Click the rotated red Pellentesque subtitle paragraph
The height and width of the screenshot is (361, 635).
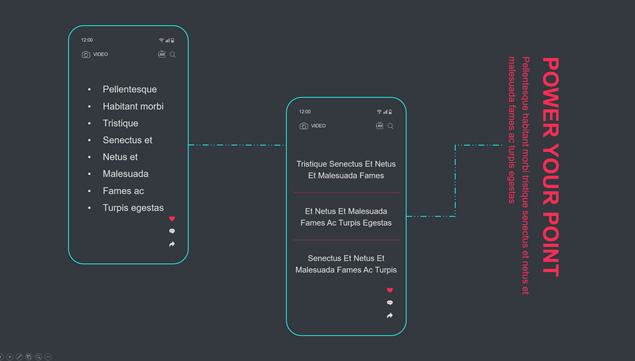519,175
